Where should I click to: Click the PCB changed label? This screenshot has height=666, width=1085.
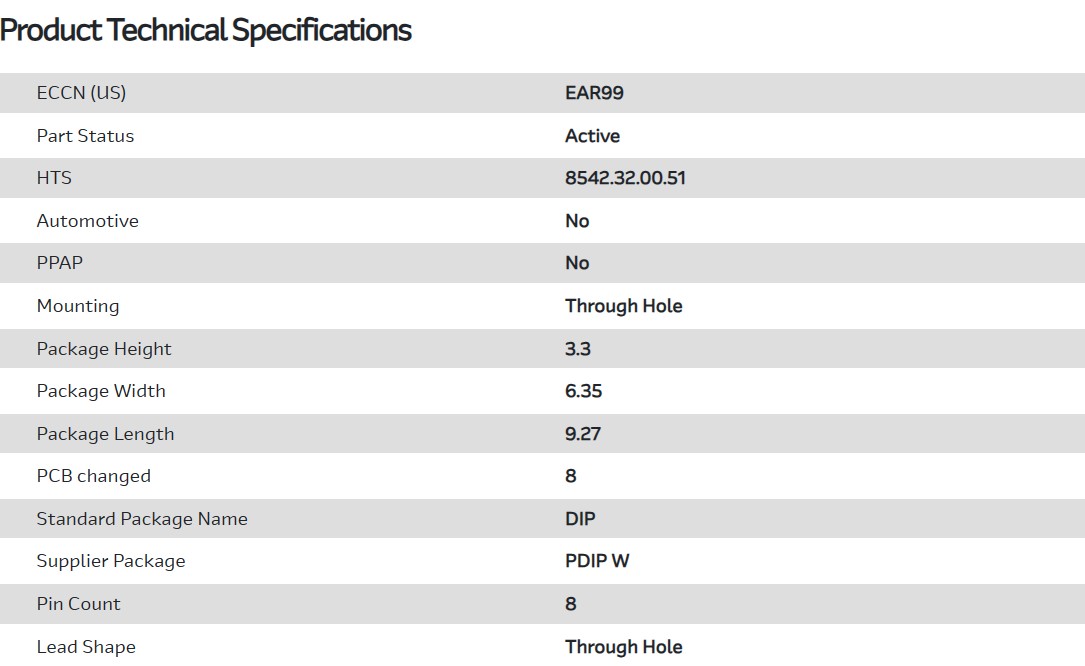click(93, 476)
